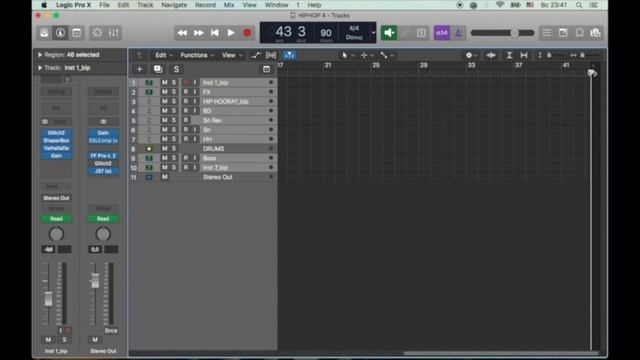Click the Wi-Fi status icon
The width and height of the screenshot is (640, 360).
pos(500,5)
